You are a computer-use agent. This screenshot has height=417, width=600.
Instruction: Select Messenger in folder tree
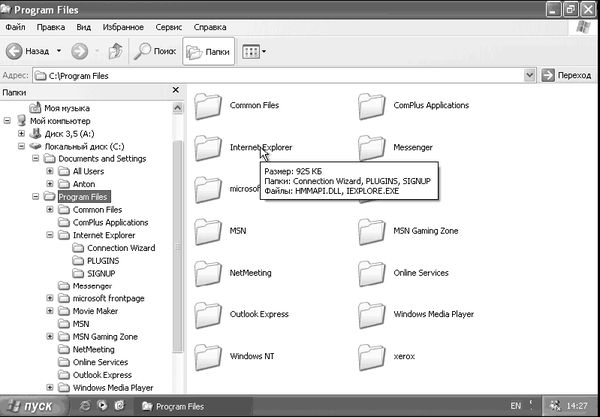point(85,286)
